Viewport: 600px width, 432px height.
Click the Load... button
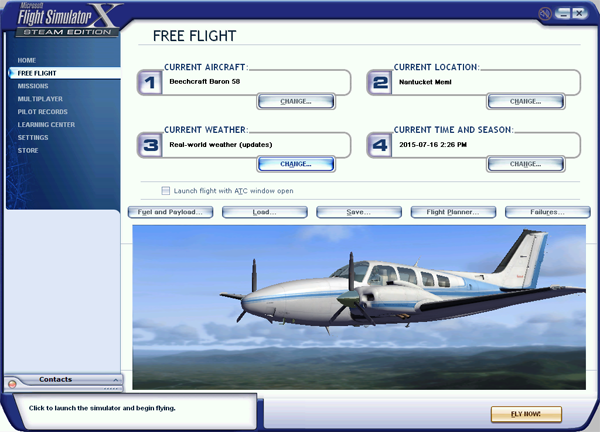click(x=264, y=212)
